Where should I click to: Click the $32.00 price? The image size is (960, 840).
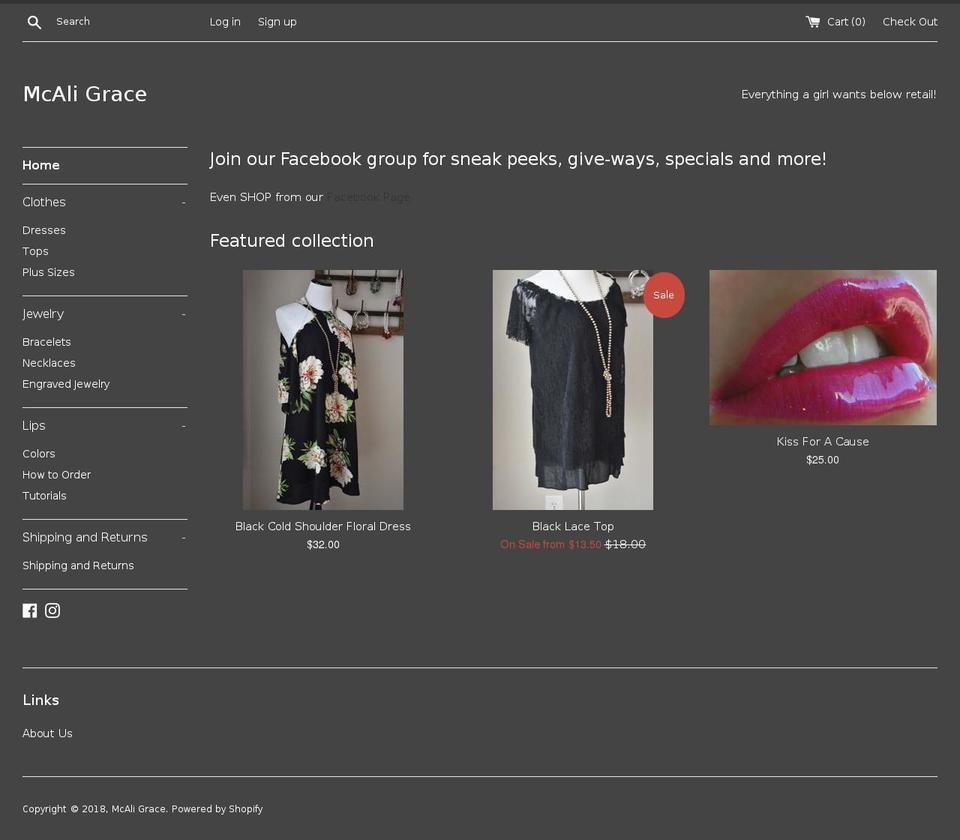coord(323,545)
